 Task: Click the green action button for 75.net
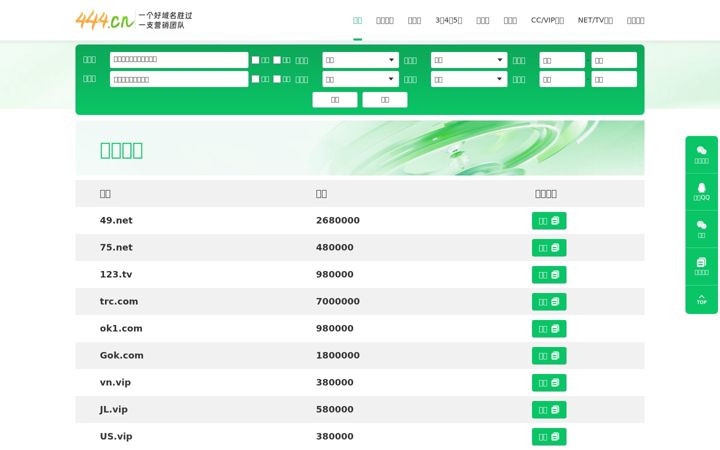point(549,248)
